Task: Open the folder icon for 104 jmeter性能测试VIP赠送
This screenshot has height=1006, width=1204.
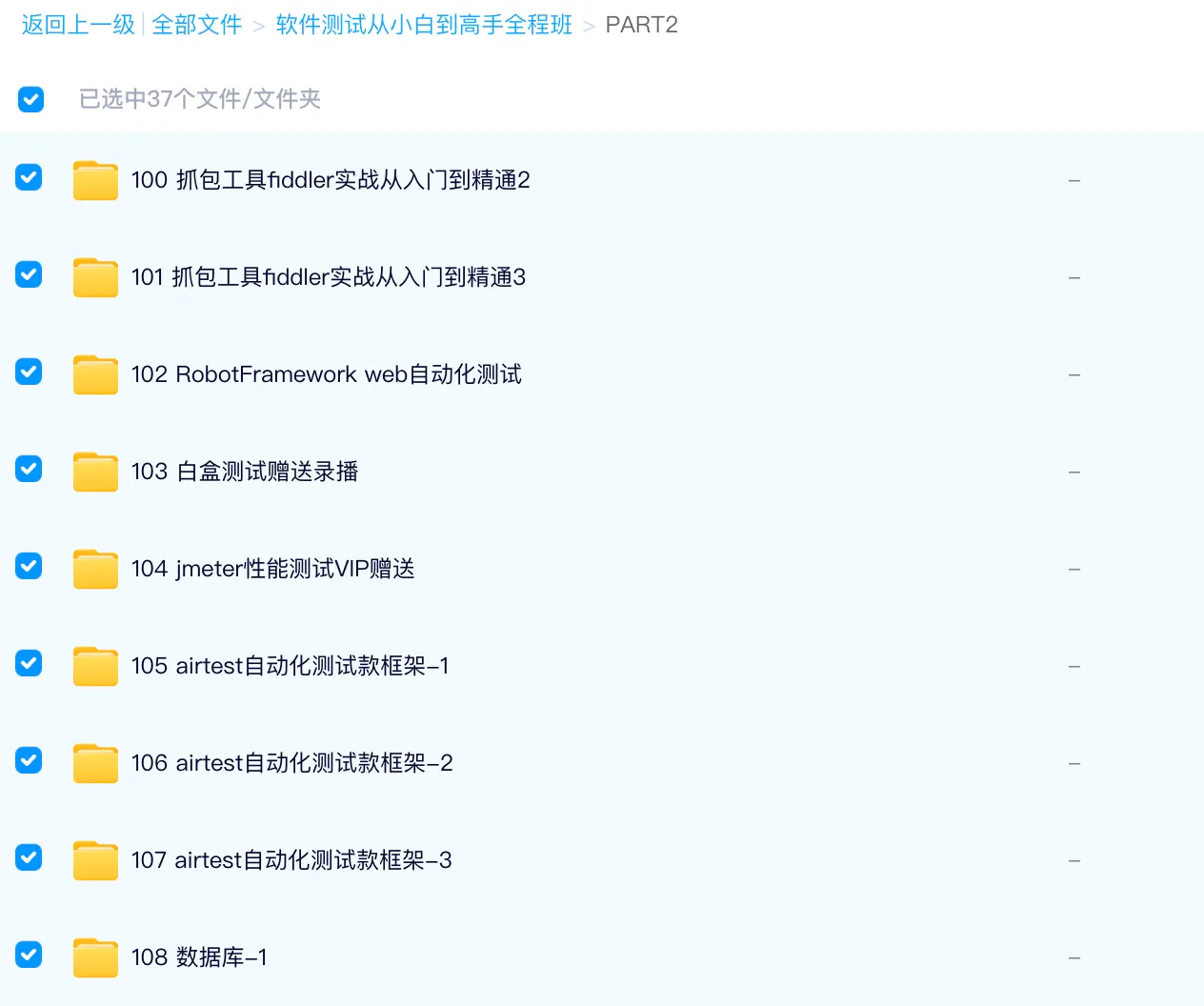Action: (x=95, y=569)
